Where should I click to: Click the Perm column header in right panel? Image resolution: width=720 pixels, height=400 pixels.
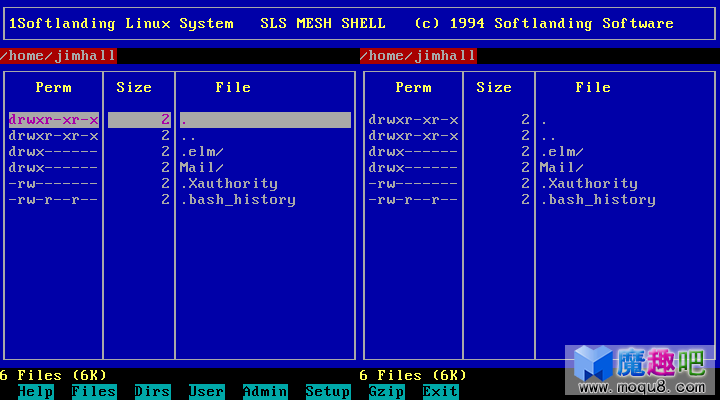click(x=414, y=88)
